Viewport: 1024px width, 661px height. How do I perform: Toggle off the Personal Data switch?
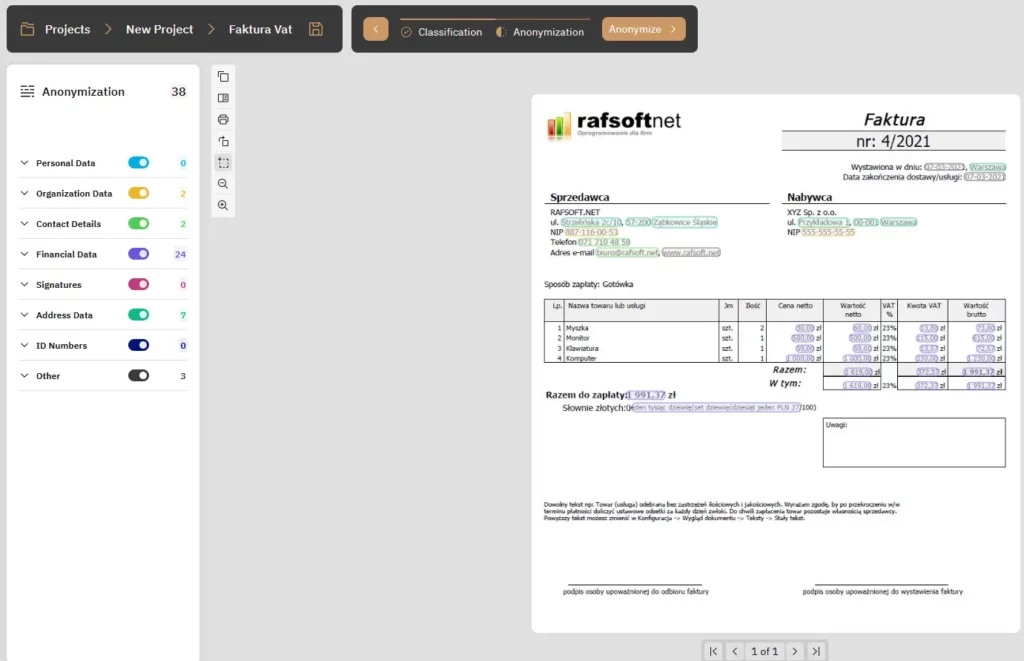pos(138,163)
